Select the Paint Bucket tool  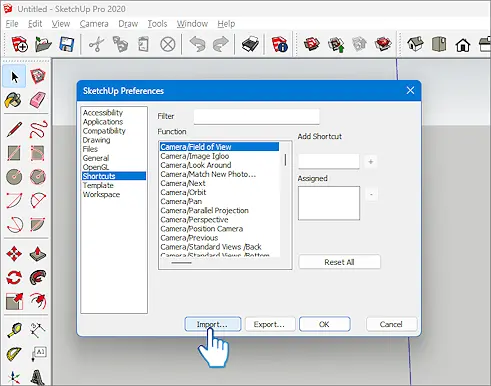pos(13,100)
